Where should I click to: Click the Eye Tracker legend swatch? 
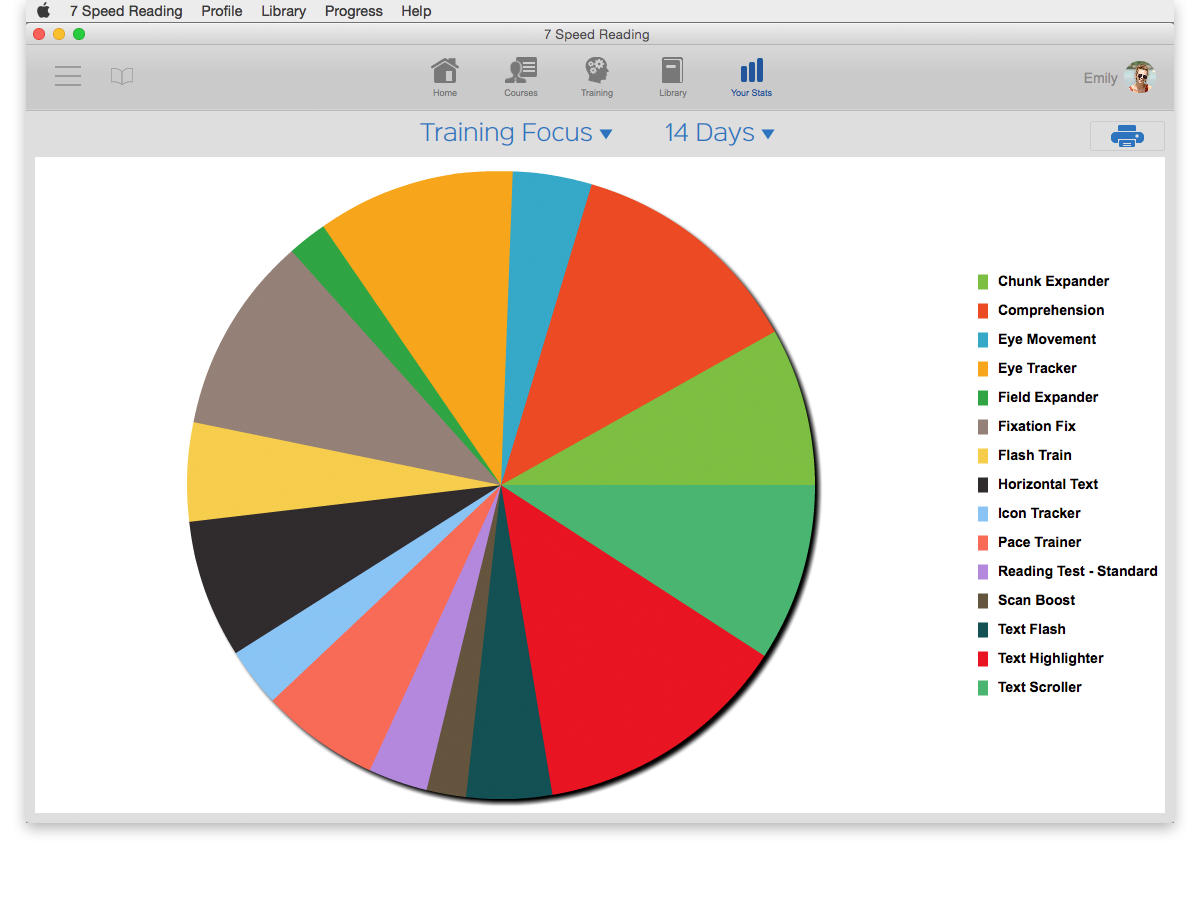(x=983, y=369)
